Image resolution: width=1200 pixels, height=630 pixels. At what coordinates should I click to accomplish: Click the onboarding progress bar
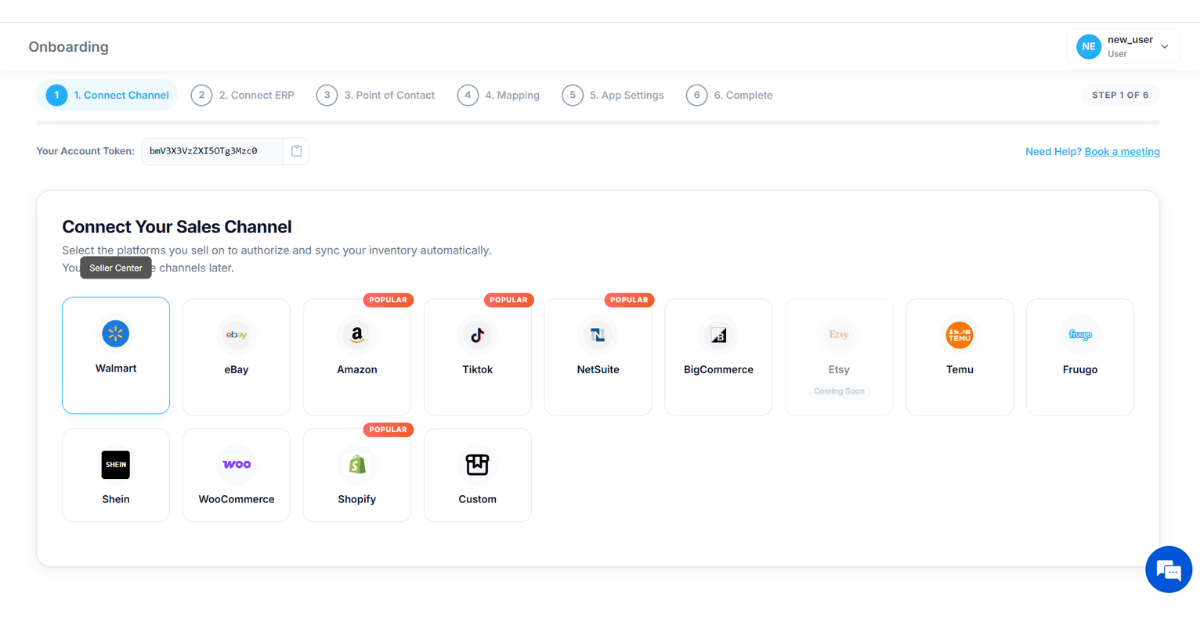coord(598,123)
